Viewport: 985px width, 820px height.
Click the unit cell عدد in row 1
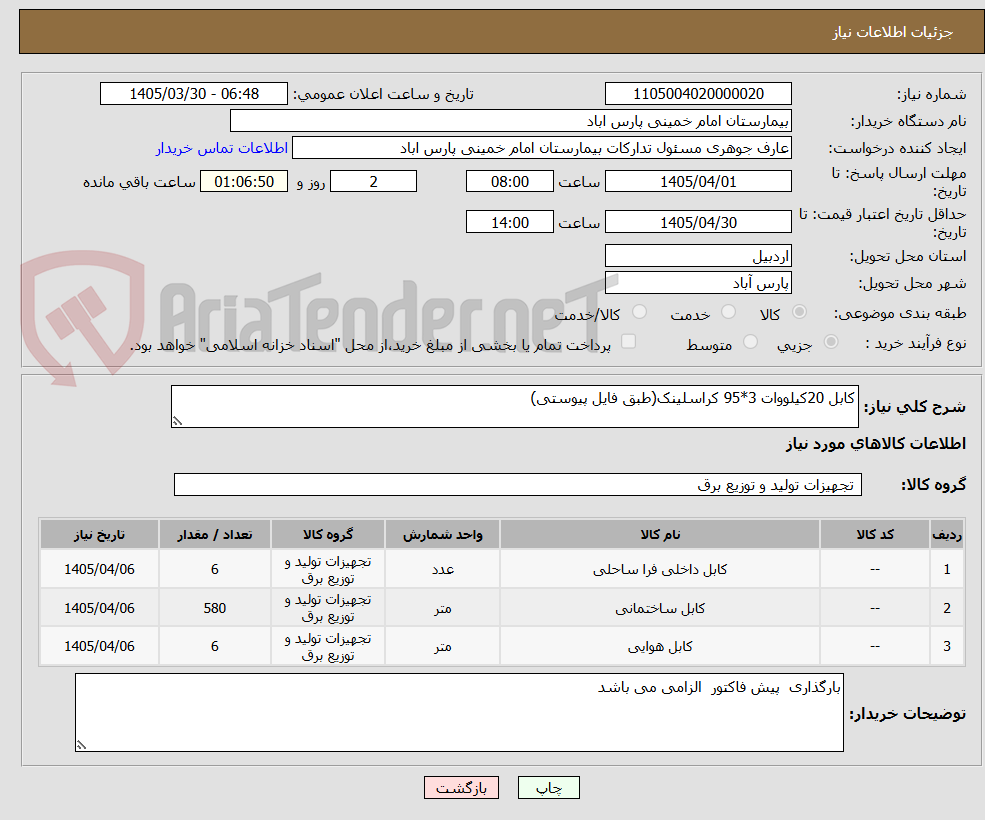click(x=442, y=569)
